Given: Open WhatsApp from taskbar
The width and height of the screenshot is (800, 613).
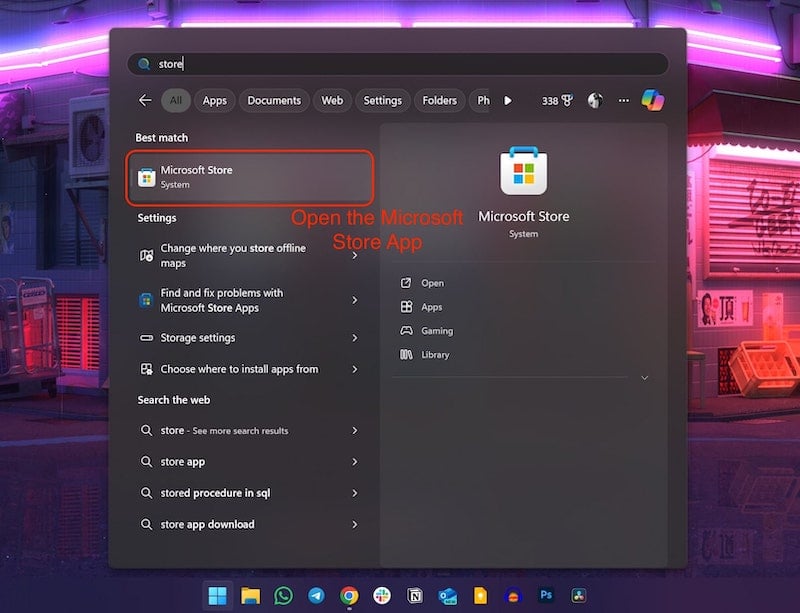Looking at the screenshot, I should [283, 596].
